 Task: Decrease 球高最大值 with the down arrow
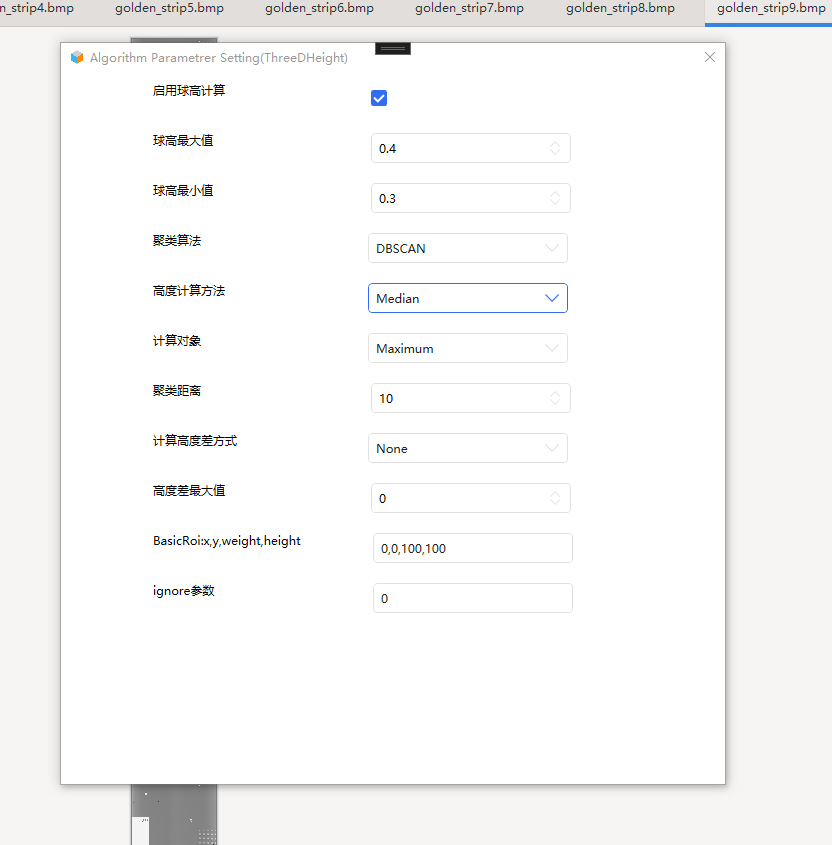(554, 153)
